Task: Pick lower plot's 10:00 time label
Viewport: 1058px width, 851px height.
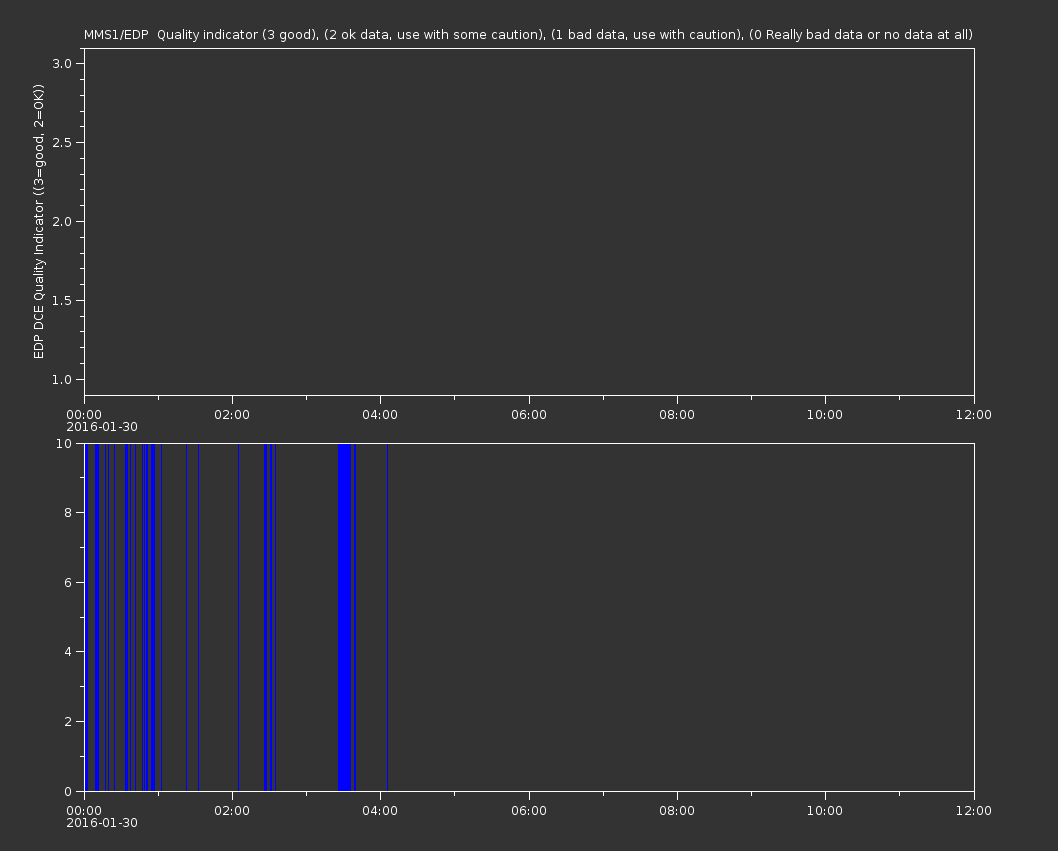Action: 825,810
